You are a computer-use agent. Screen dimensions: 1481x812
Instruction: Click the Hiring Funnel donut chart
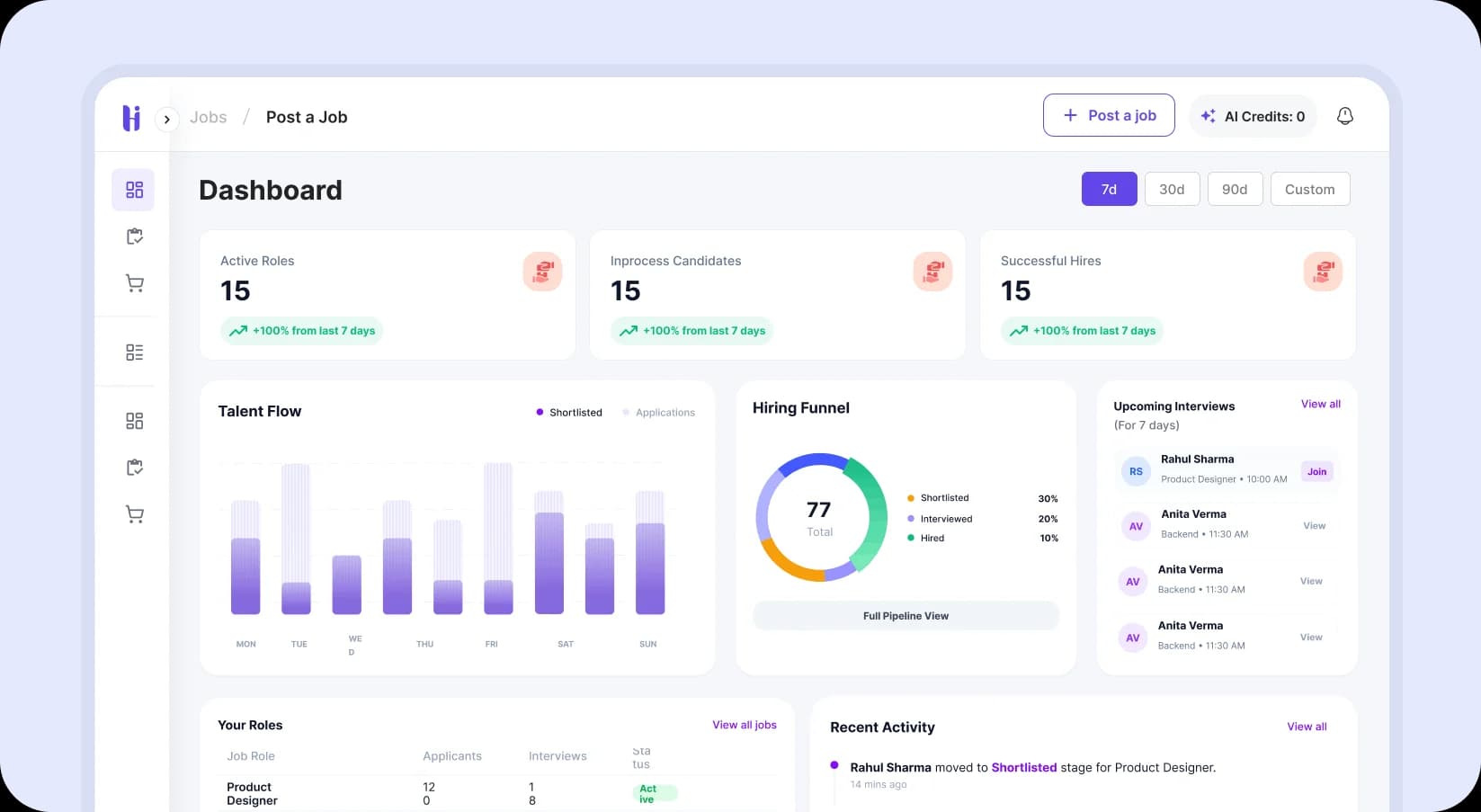(x=820, y=517)
